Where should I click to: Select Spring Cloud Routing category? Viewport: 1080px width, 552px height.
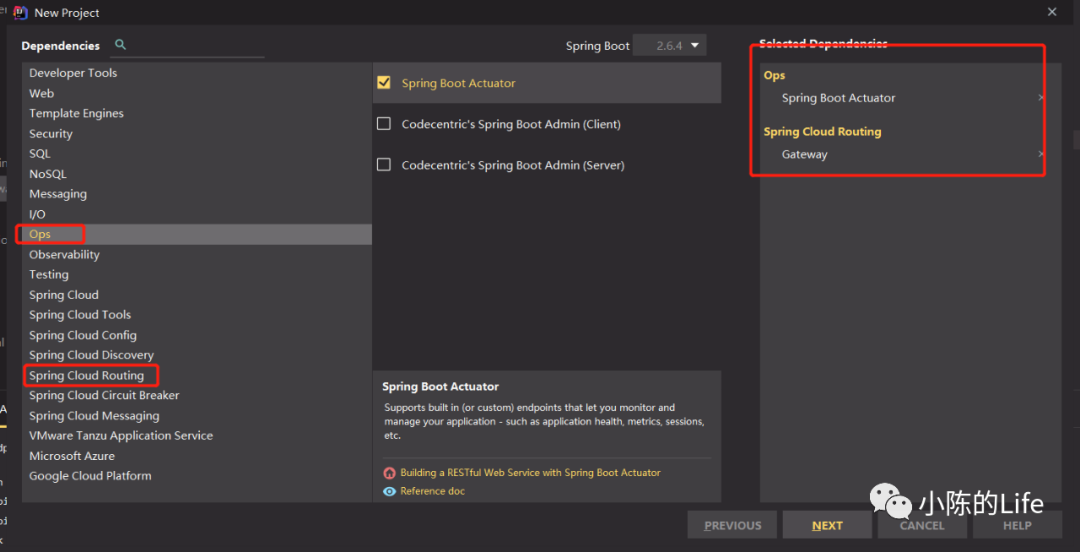87,376
